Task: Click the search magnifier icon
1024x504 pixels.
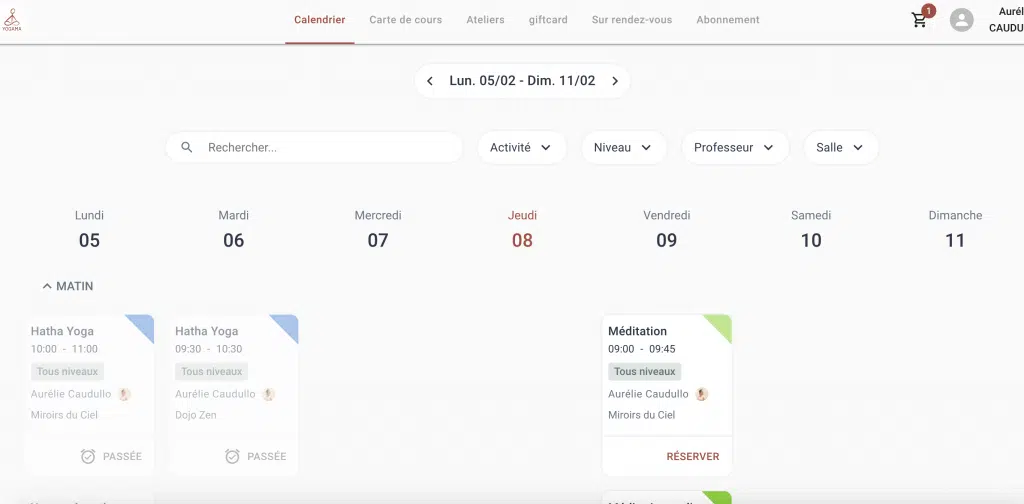Action: [x=187, y=147]
